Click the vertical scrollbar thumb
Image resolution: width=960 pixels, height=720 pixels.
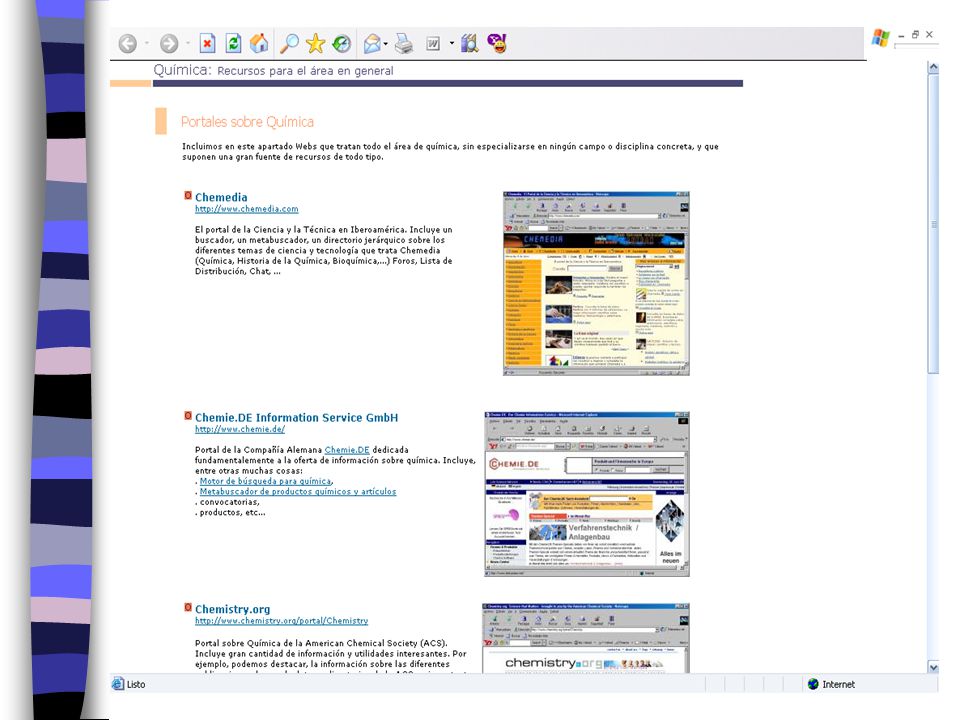point(933,224)
